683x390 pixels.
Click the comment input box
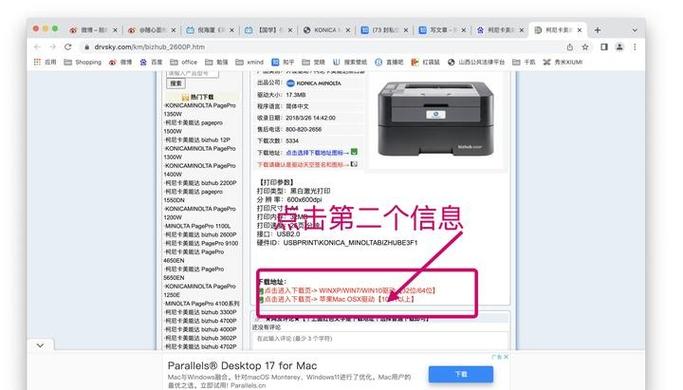(x=379, y=339)
